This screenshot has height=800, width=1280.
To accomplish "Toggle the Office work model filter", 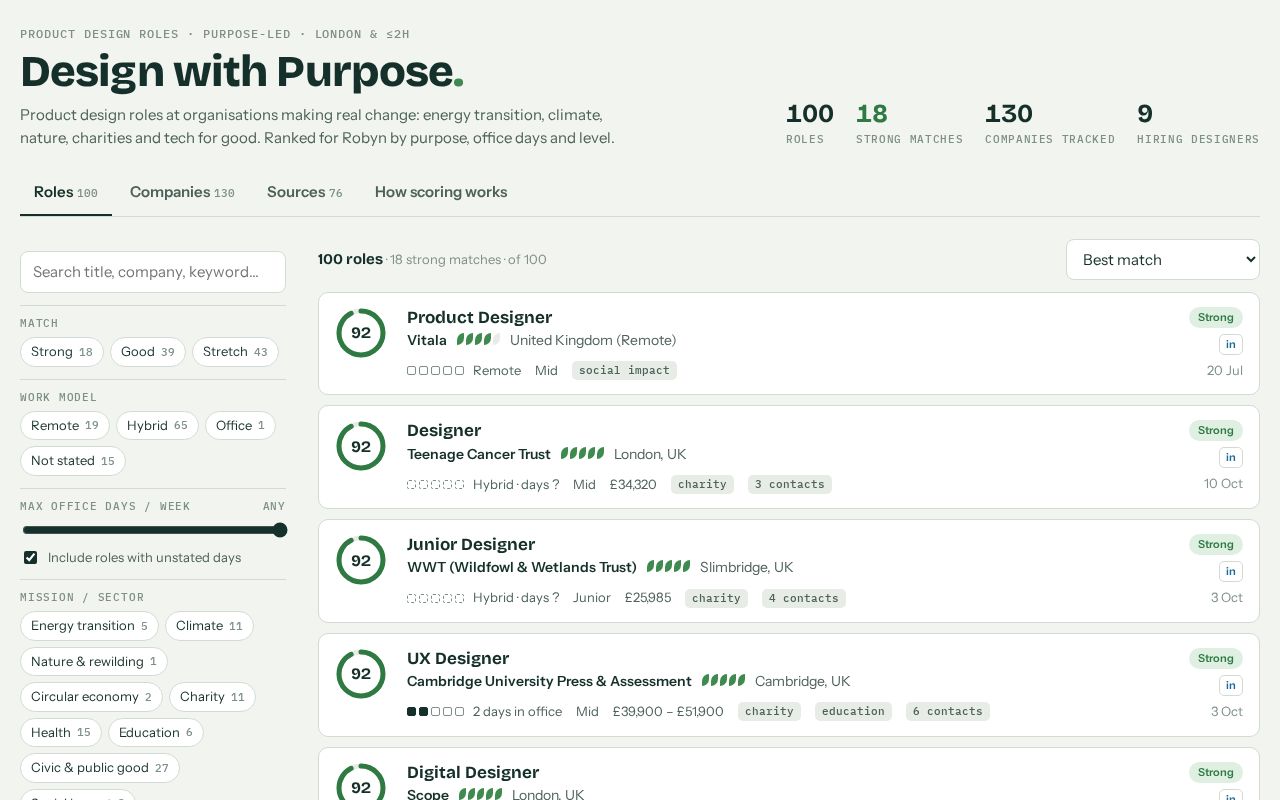I will (x=240, y=426).
